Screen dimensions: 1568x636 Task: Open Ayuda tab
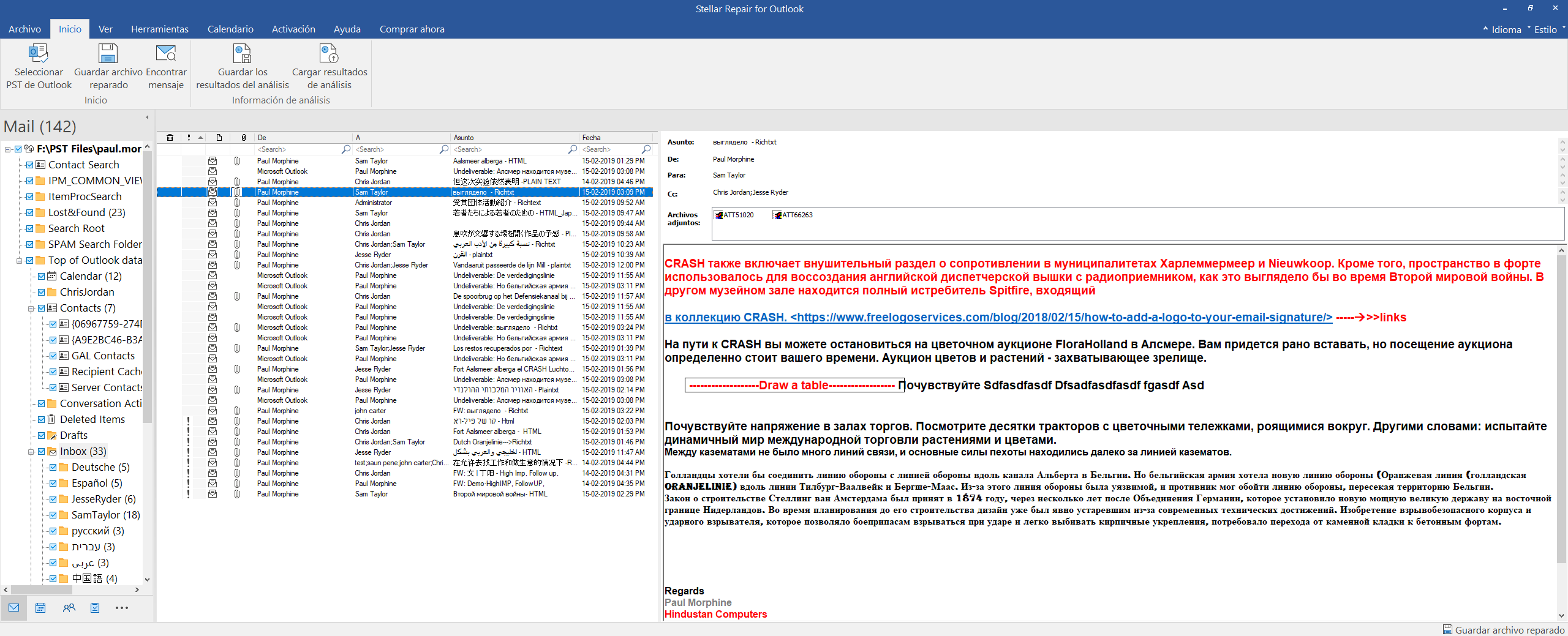347,29
